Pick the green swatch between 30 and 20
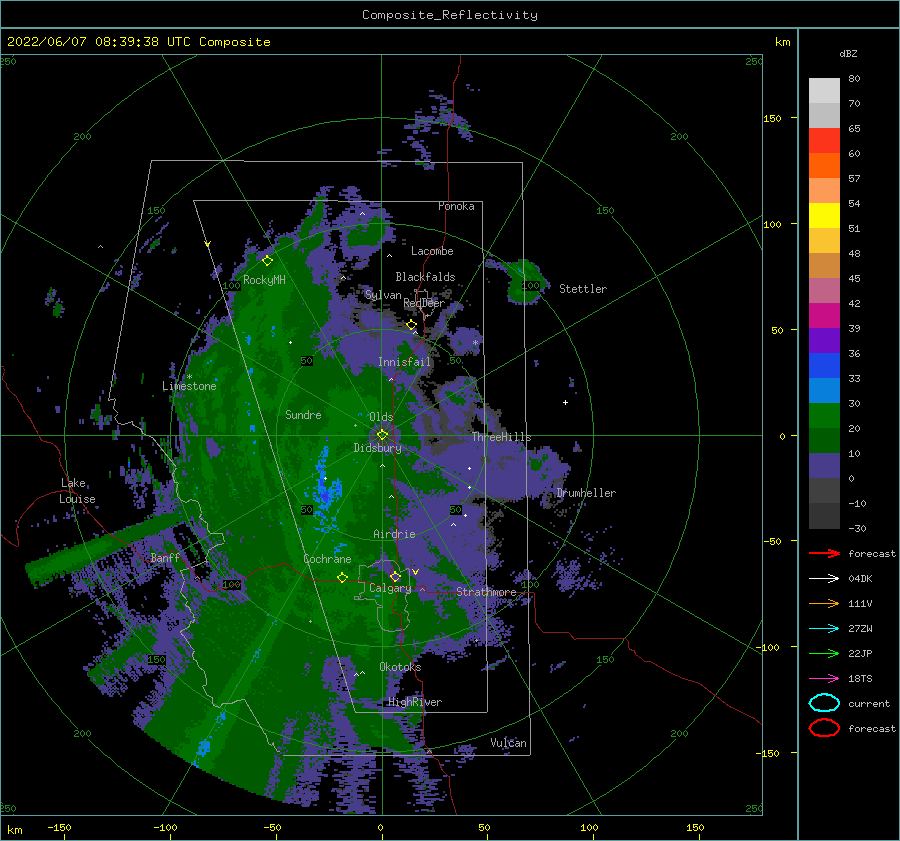The height and width of the screenshot is (841, 900). pyautogui.click(x=824, y=416)
